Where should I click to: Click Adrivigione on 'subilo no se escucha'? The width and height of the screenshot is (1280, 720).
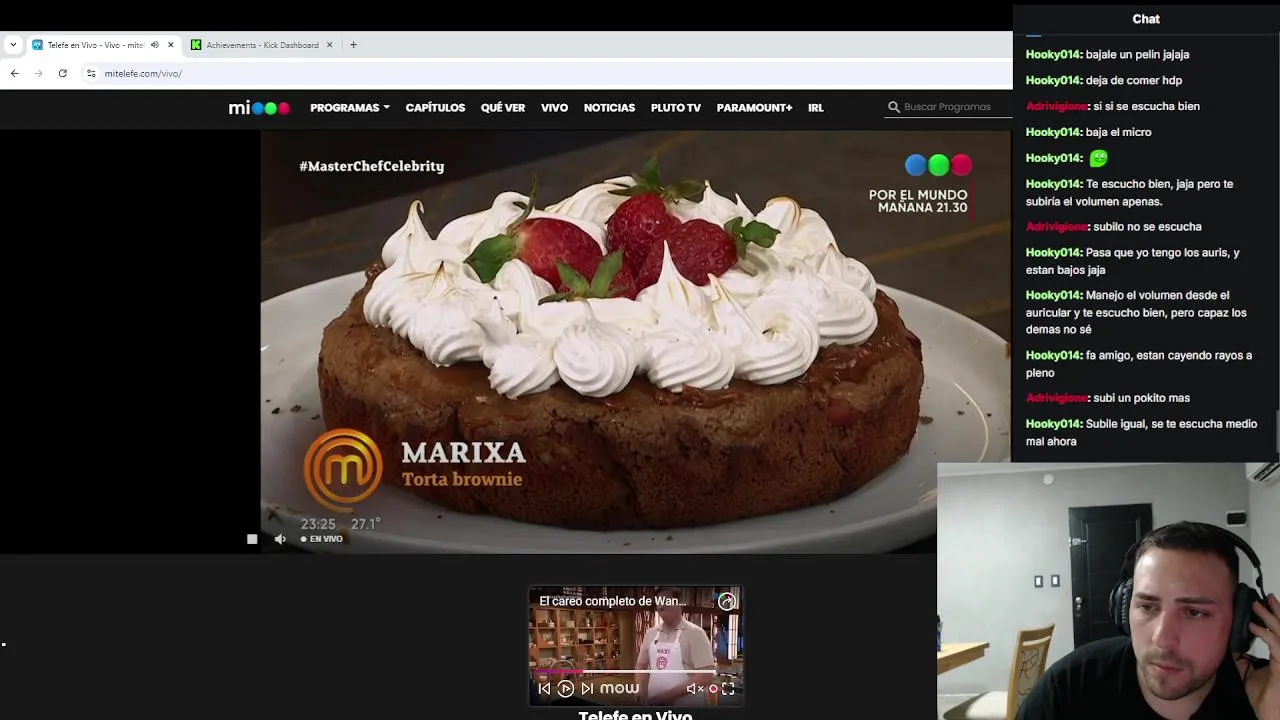(1057, 227)
